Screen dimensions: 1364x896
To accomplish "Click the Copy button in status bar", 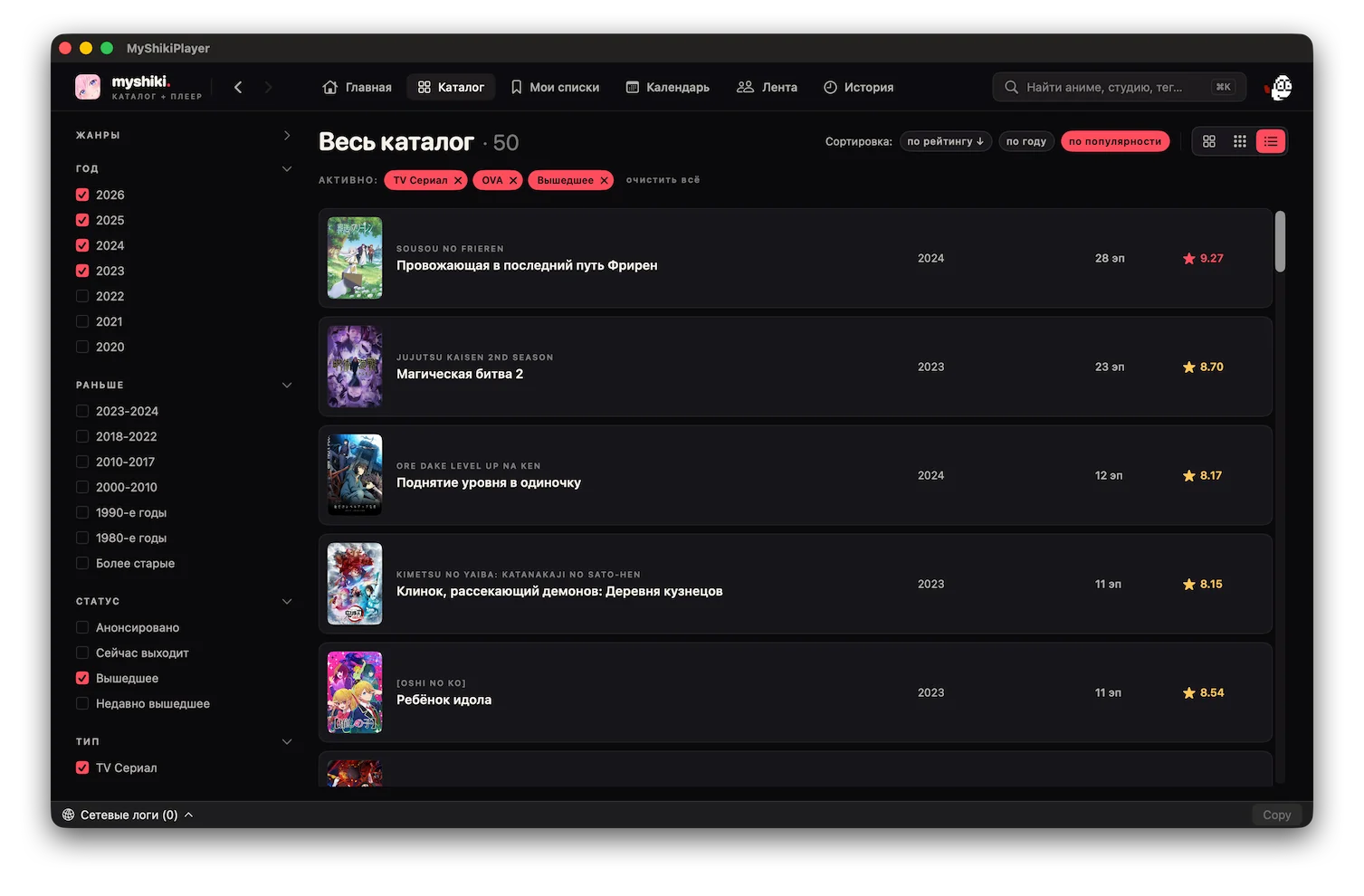I will (1276, 815).
